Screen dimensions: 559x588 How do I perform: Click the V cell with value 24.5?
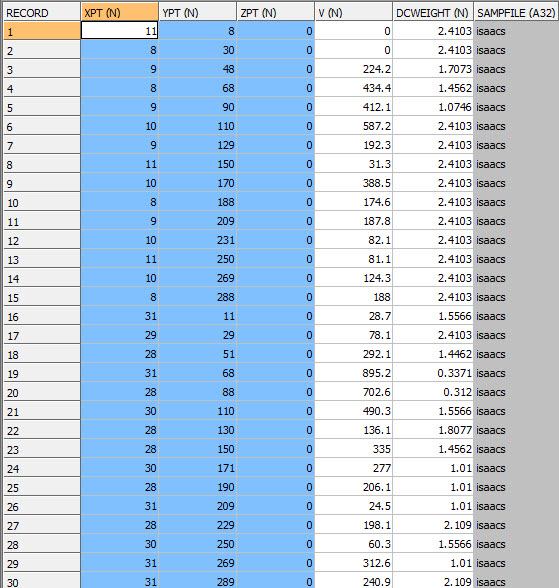pos(354,506)
